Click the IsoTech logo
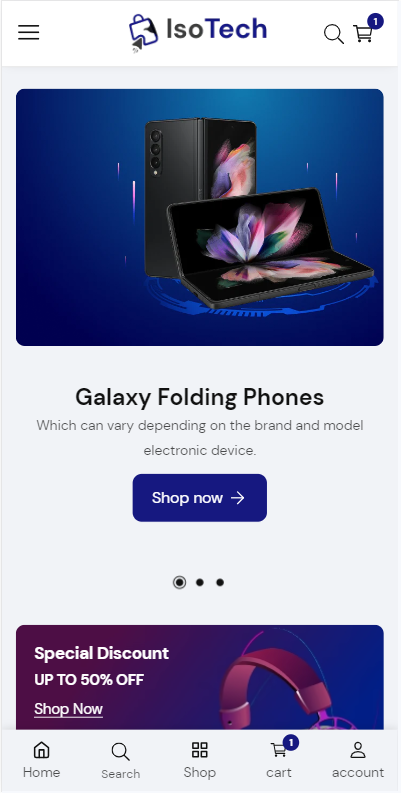Image resolution: width=401 pixels, height=793 pixels. tap(198, 32)
